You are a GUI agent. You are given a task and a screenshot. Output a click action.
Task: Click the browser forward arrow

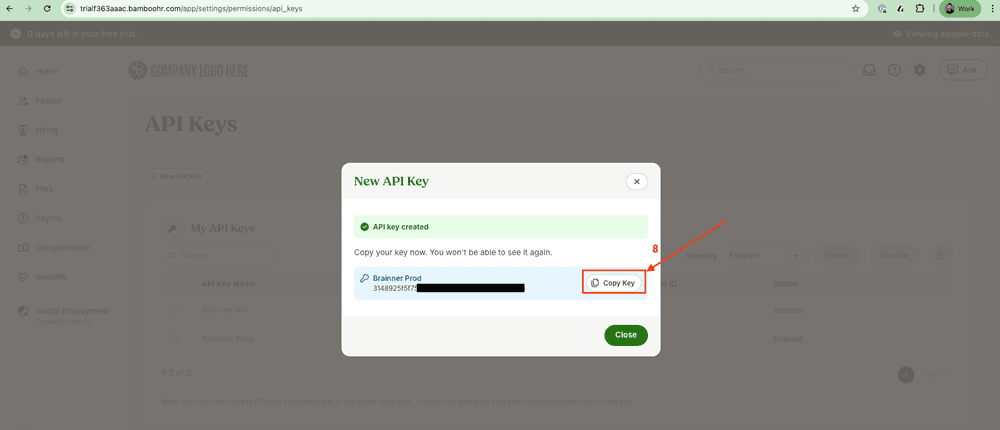pos(28,9)
